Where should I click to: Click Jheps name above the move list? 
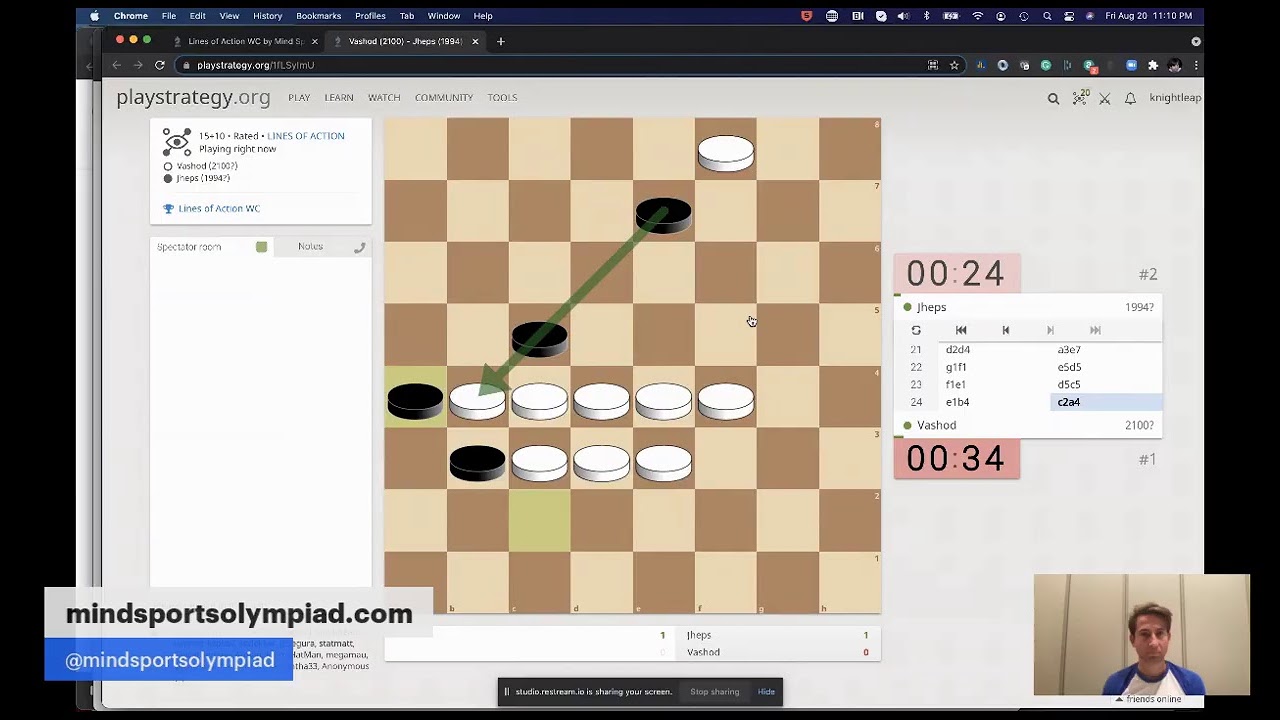click(x=931, y=307)
